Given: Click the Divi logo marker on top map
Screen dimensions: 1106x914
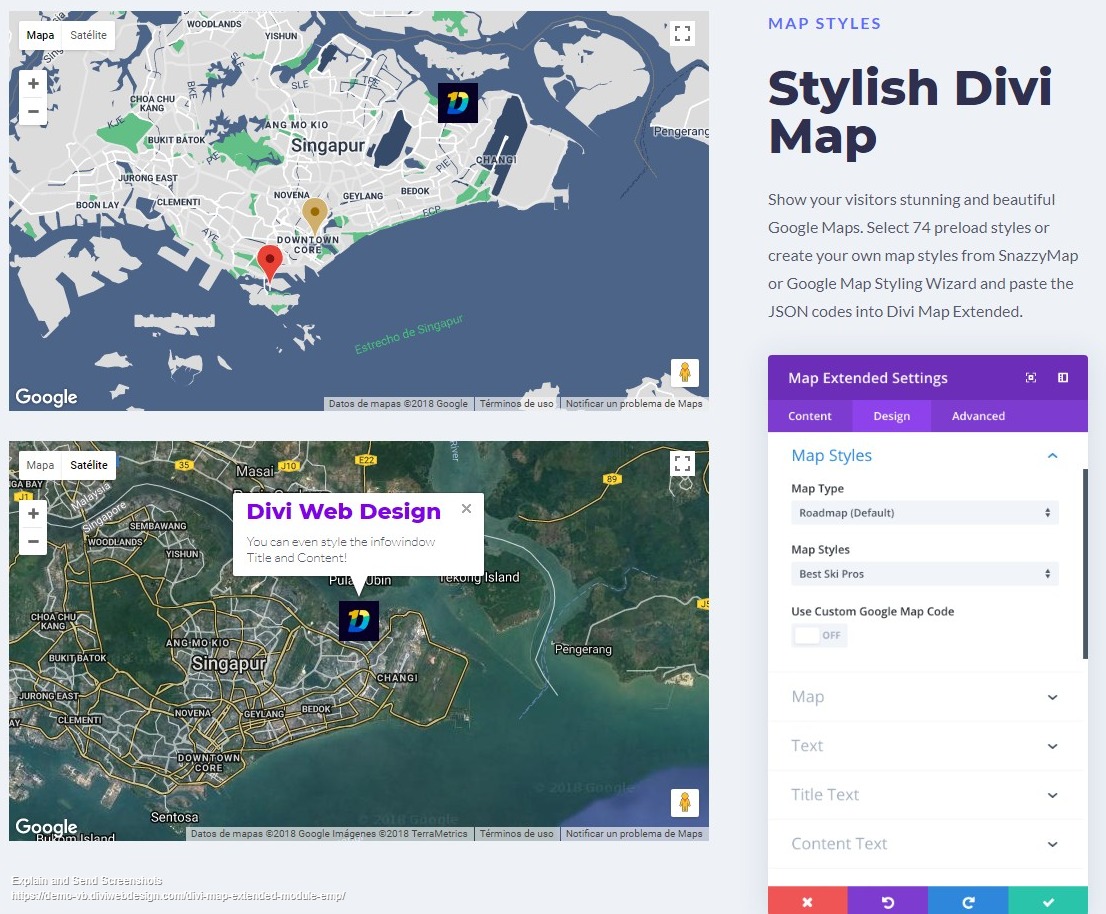Looking at the screenshot, I should tap(458, 103).
